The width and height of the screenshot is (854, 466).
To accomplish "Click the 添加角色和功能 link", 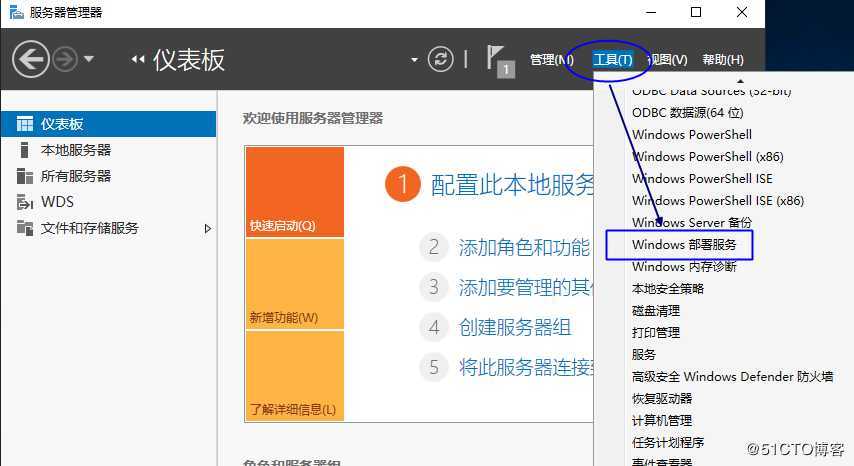I will (524, 248).
